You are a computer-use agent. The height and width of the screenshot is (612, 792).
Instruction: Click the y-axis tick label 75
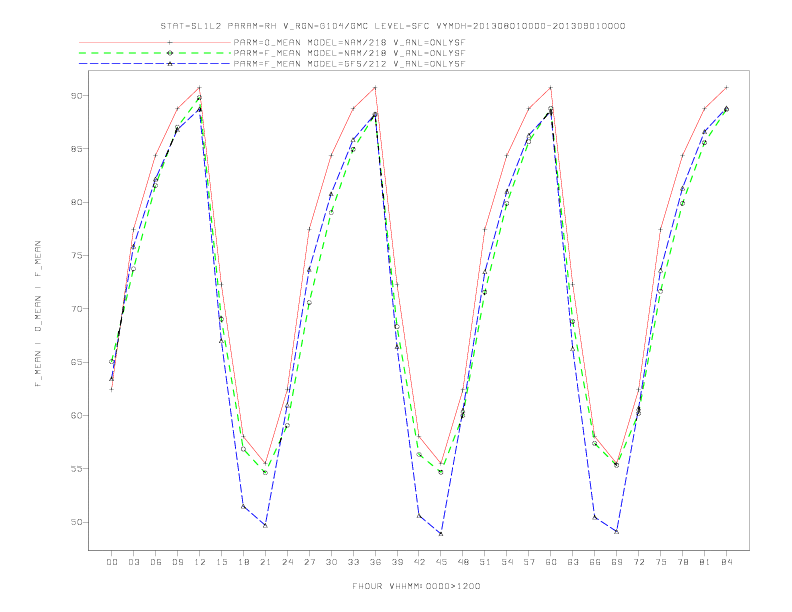(76, 256)
